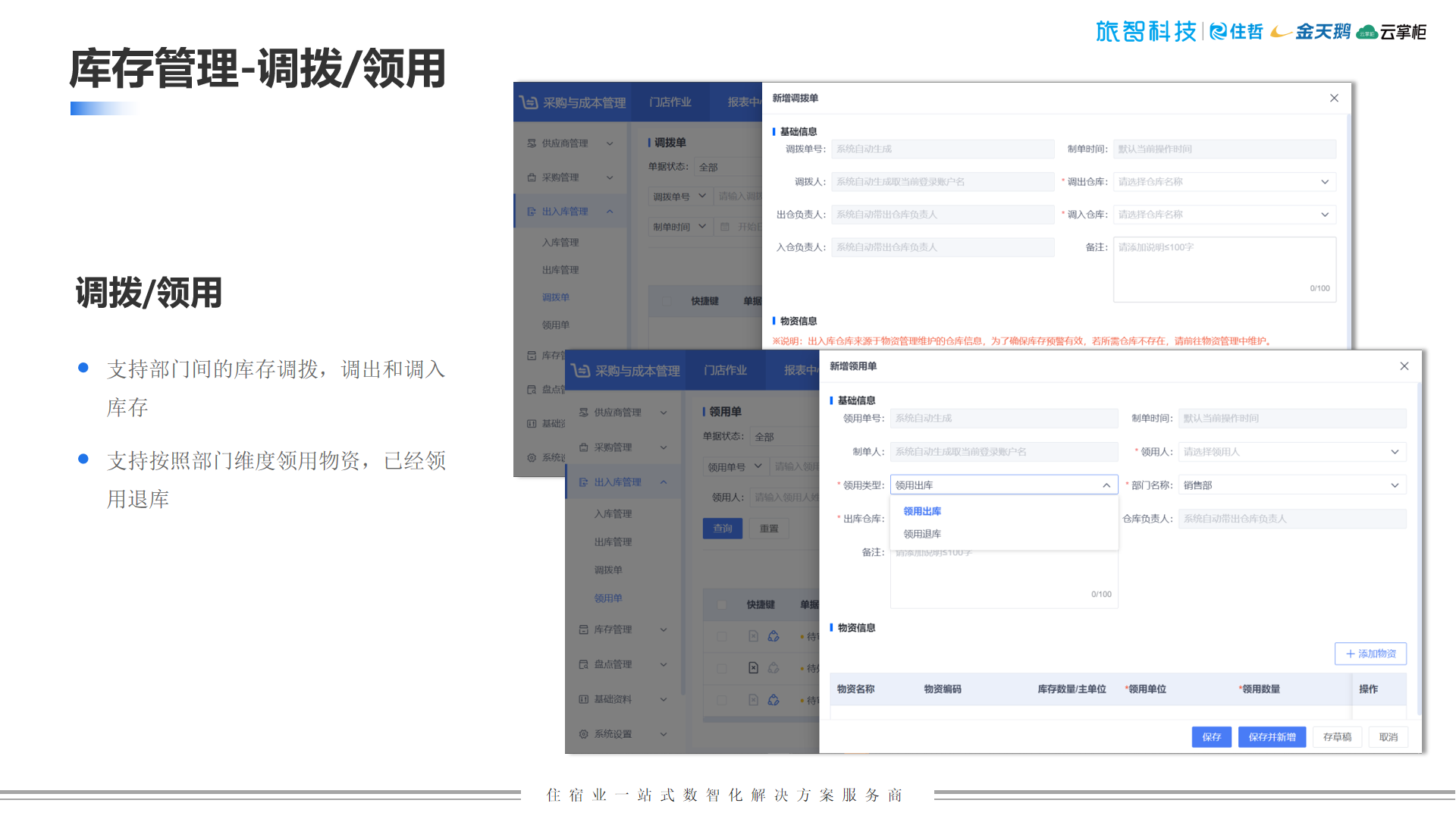Click the cart logo beside 采购与成本管理 in front window
Screen dimensions: 1456x819
(580, 370)
